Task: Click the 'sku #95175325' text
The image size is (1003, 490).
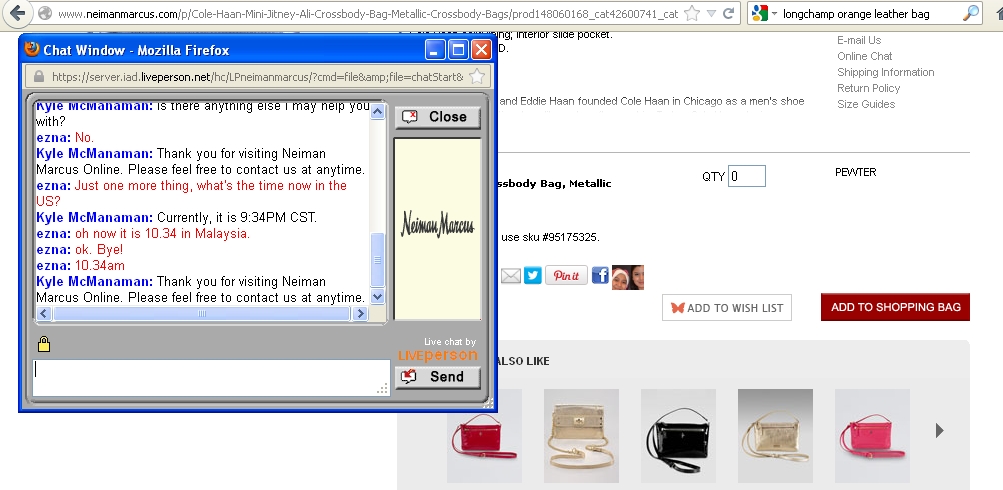Action: (560, 237)
